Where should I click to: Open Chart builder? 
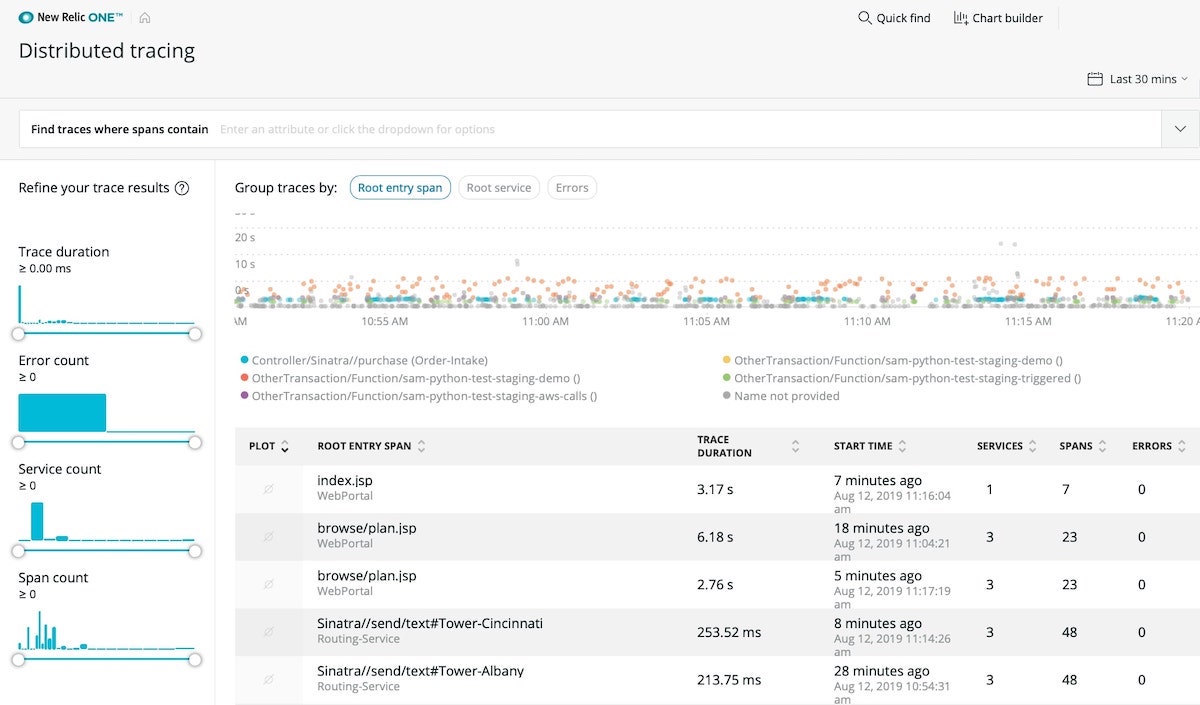[998, 18]
